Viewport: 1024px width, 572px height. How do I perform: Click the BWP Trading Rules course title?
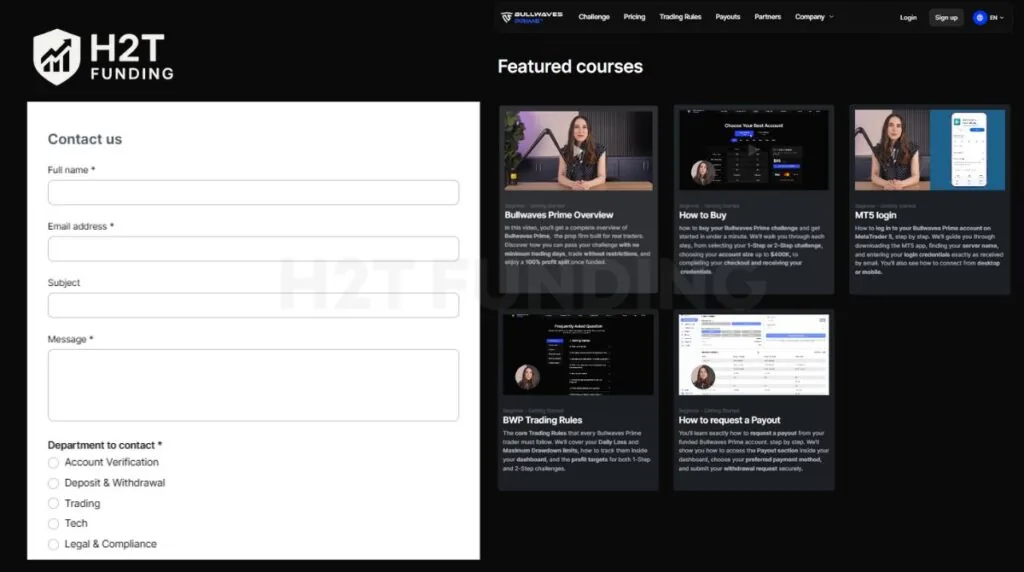542,420
